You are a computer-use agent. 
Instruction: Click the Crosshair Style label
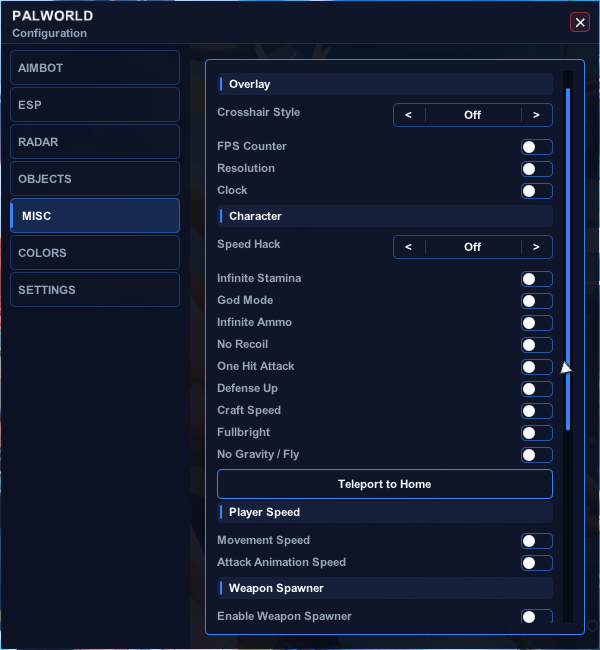pos(258,112)
